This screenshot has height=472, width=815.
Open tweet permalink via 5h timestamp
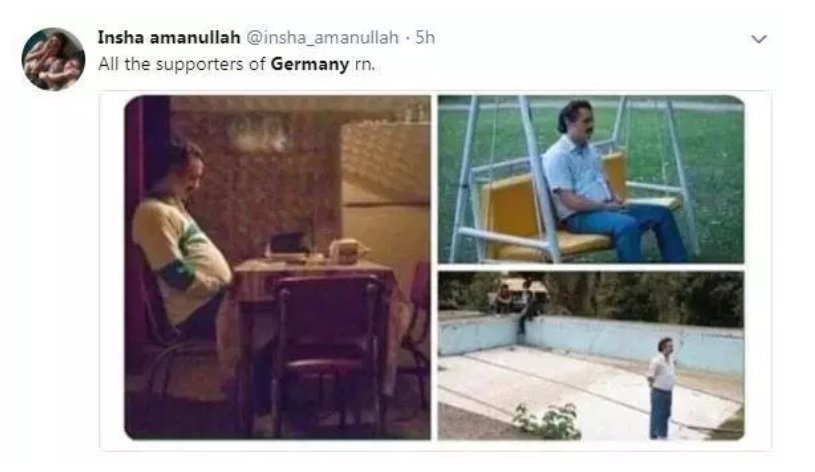click(x=425, y=38)
